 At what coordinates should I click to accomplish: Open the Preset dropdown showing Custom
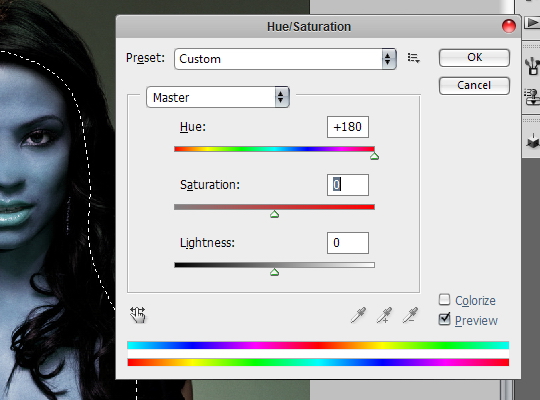(285, 59)
